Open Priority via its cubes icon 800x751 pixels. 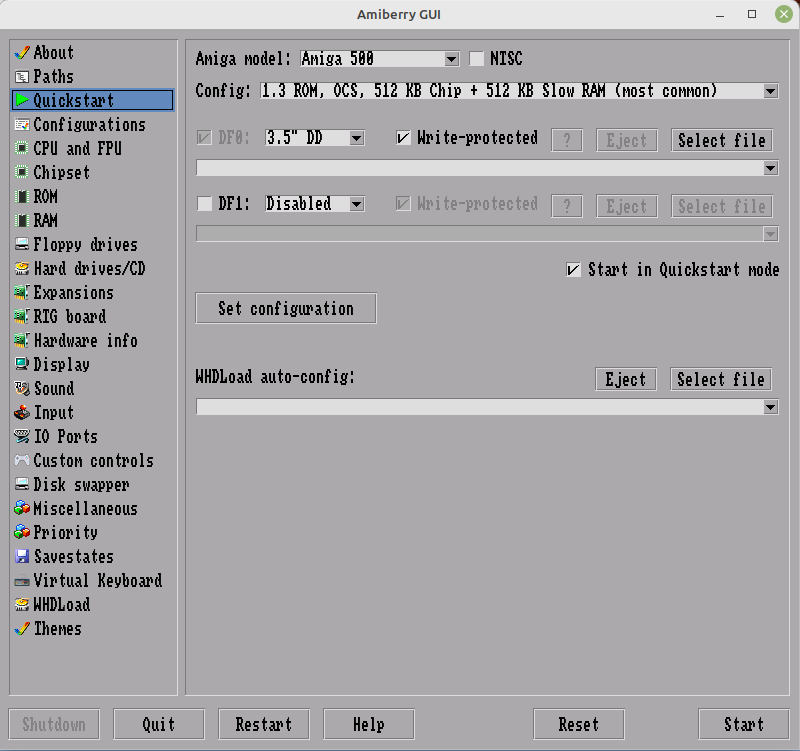22,532
